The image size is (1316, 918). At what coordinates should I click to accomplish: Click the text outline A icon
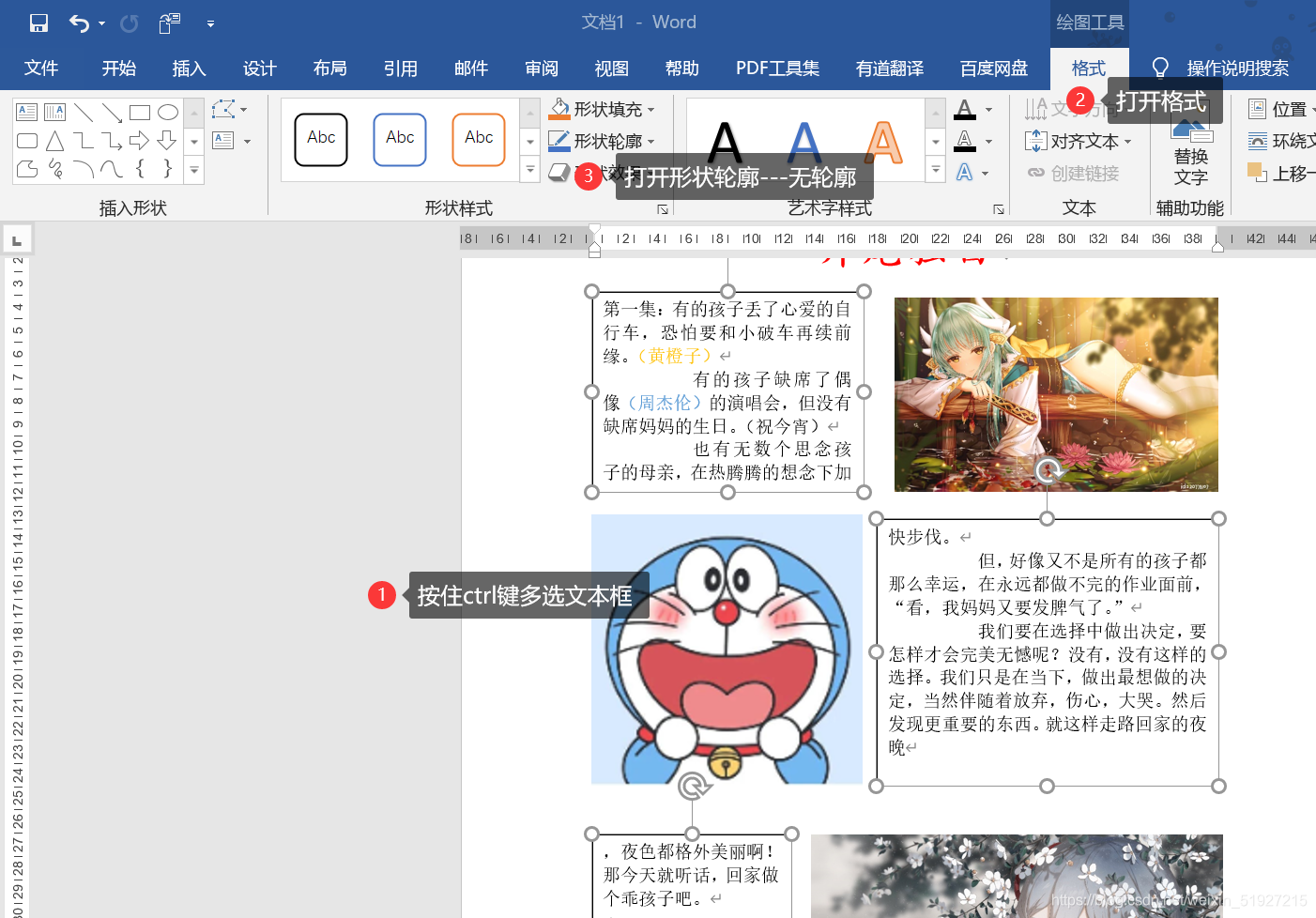pos(965,142)
